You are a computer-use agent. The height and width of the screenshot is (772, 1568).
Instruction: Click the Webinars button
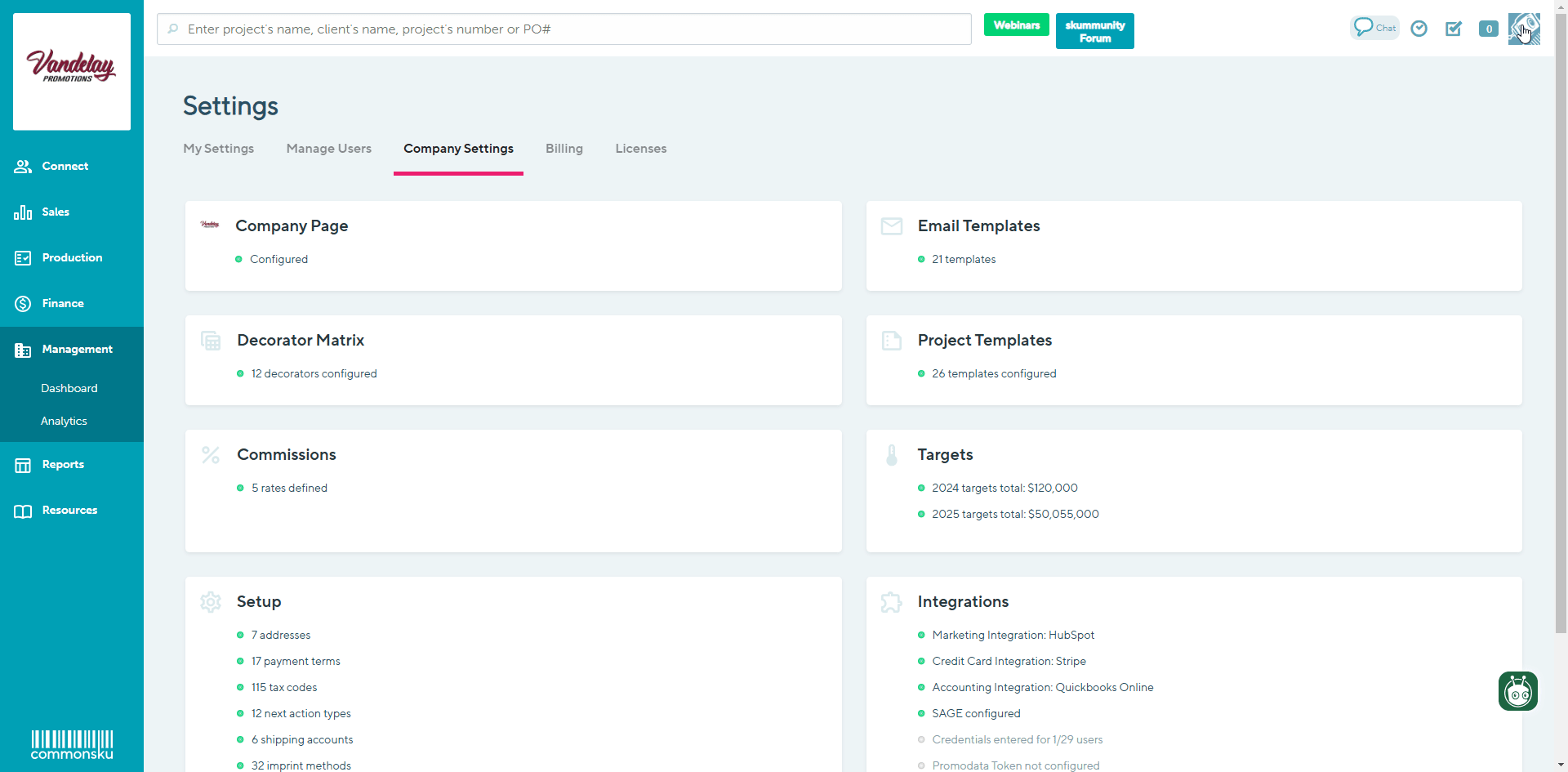coord(1016,25)
